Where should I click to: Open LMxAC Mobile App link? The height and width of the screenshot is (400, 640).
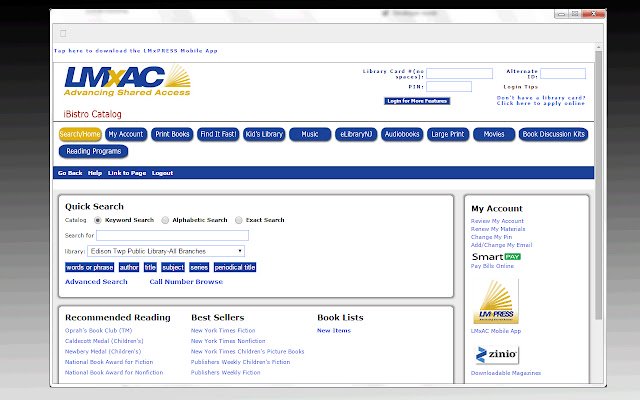point(496,331)
